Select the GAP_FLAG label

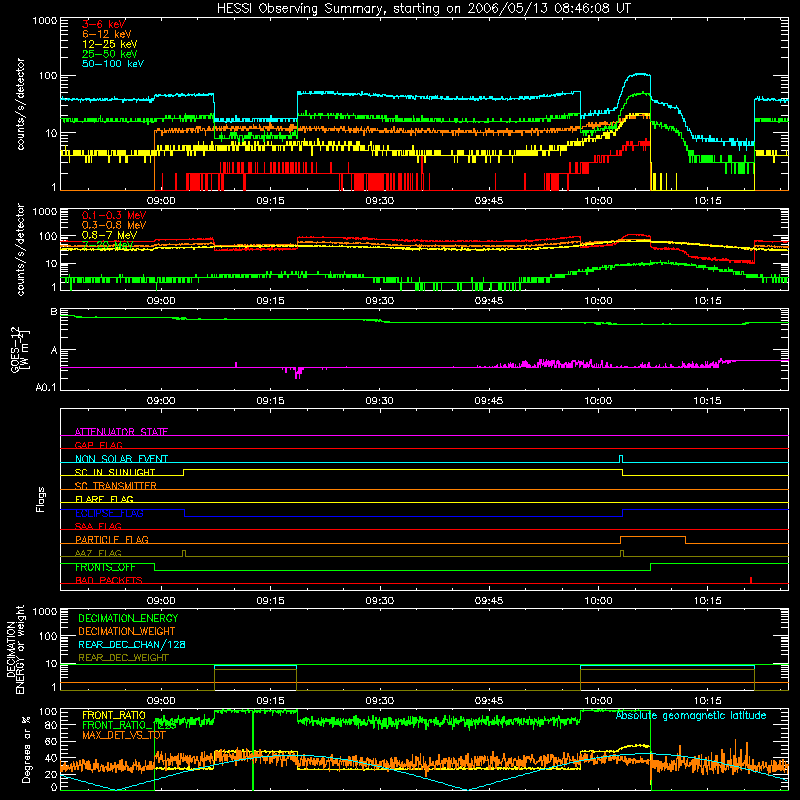click(98, 445)
